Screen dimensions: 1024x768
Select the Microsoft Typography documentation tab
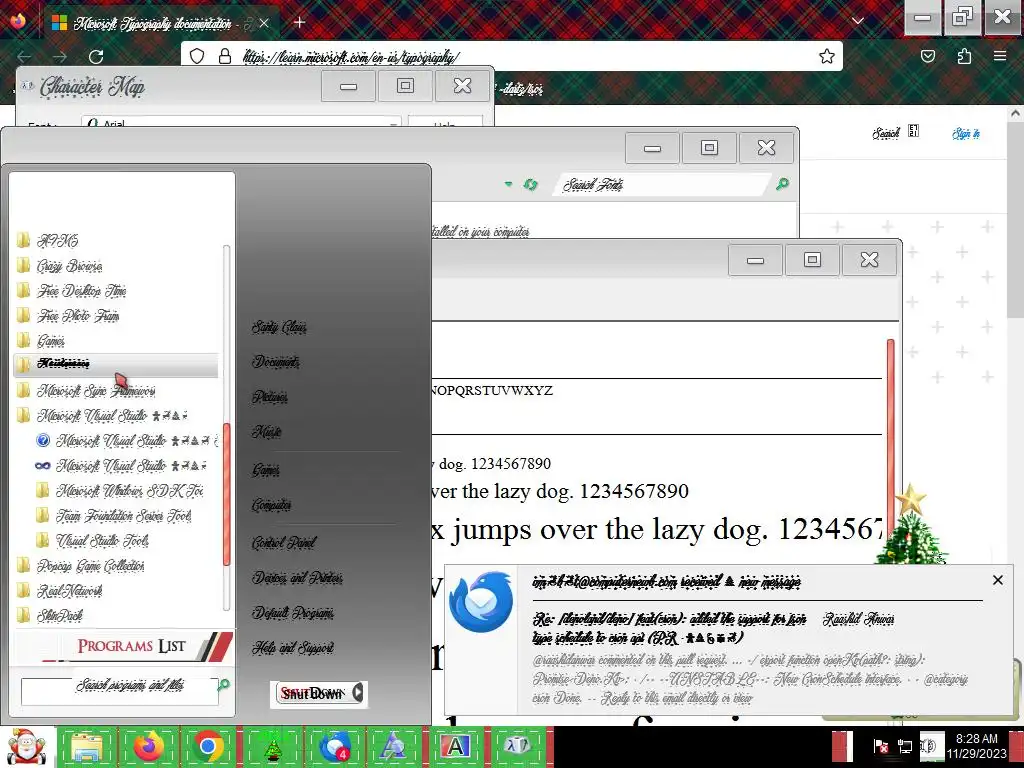click(x=161, y=24)
